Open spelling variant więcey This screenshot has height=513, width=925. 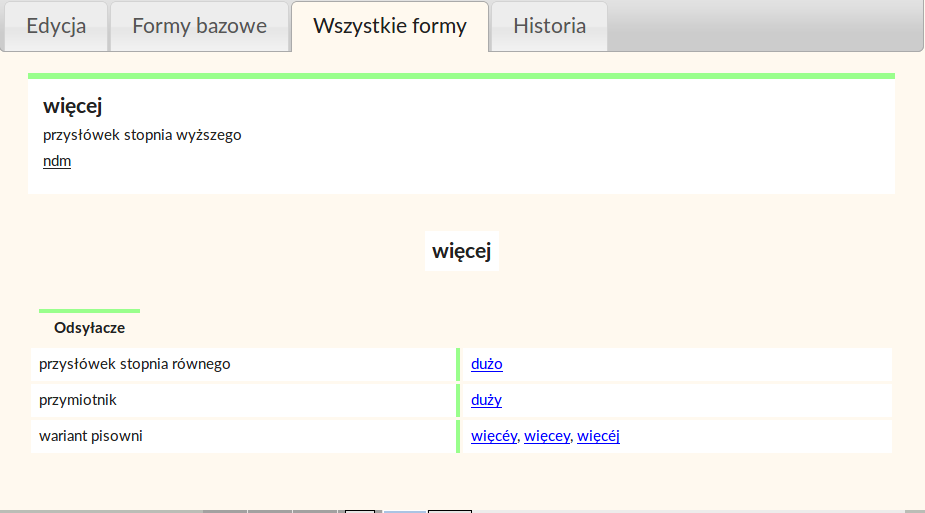[547, 436]
